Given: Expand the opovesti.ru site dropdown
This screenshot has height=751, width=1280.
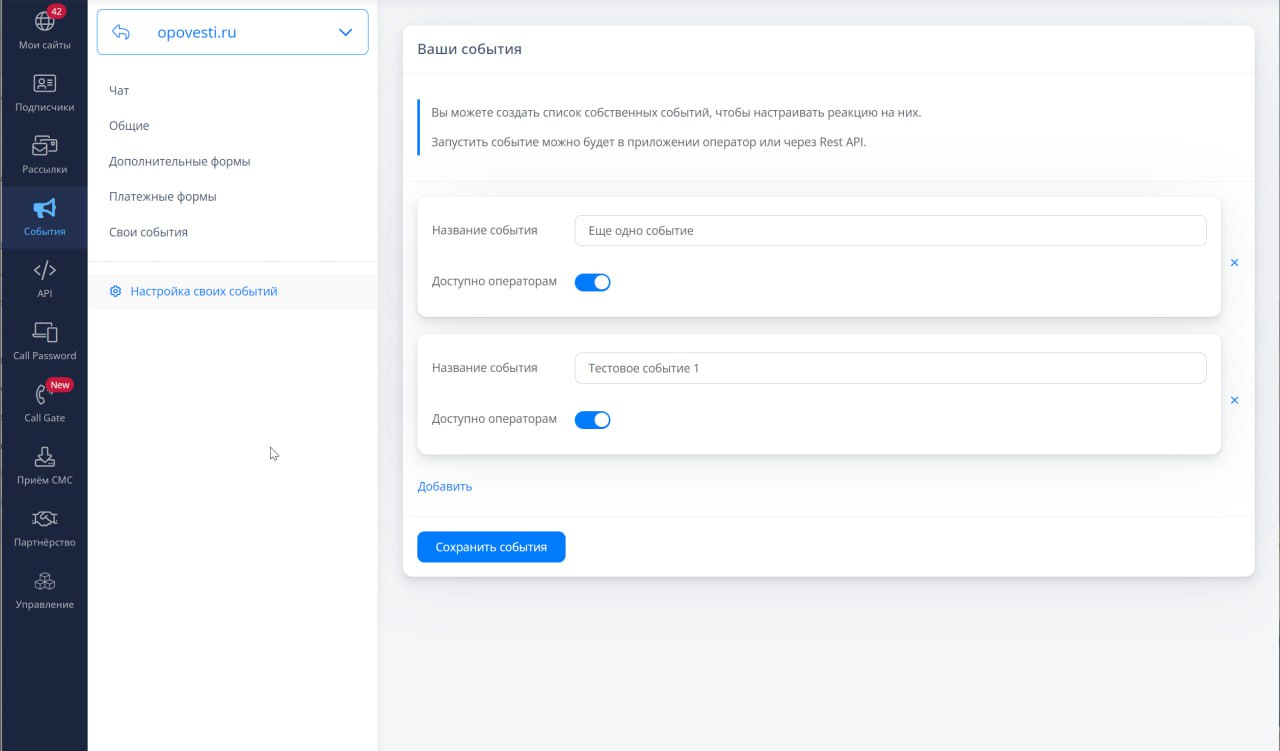Looking at the screenshot, I should pyautogui.click(x=345, y=32).
